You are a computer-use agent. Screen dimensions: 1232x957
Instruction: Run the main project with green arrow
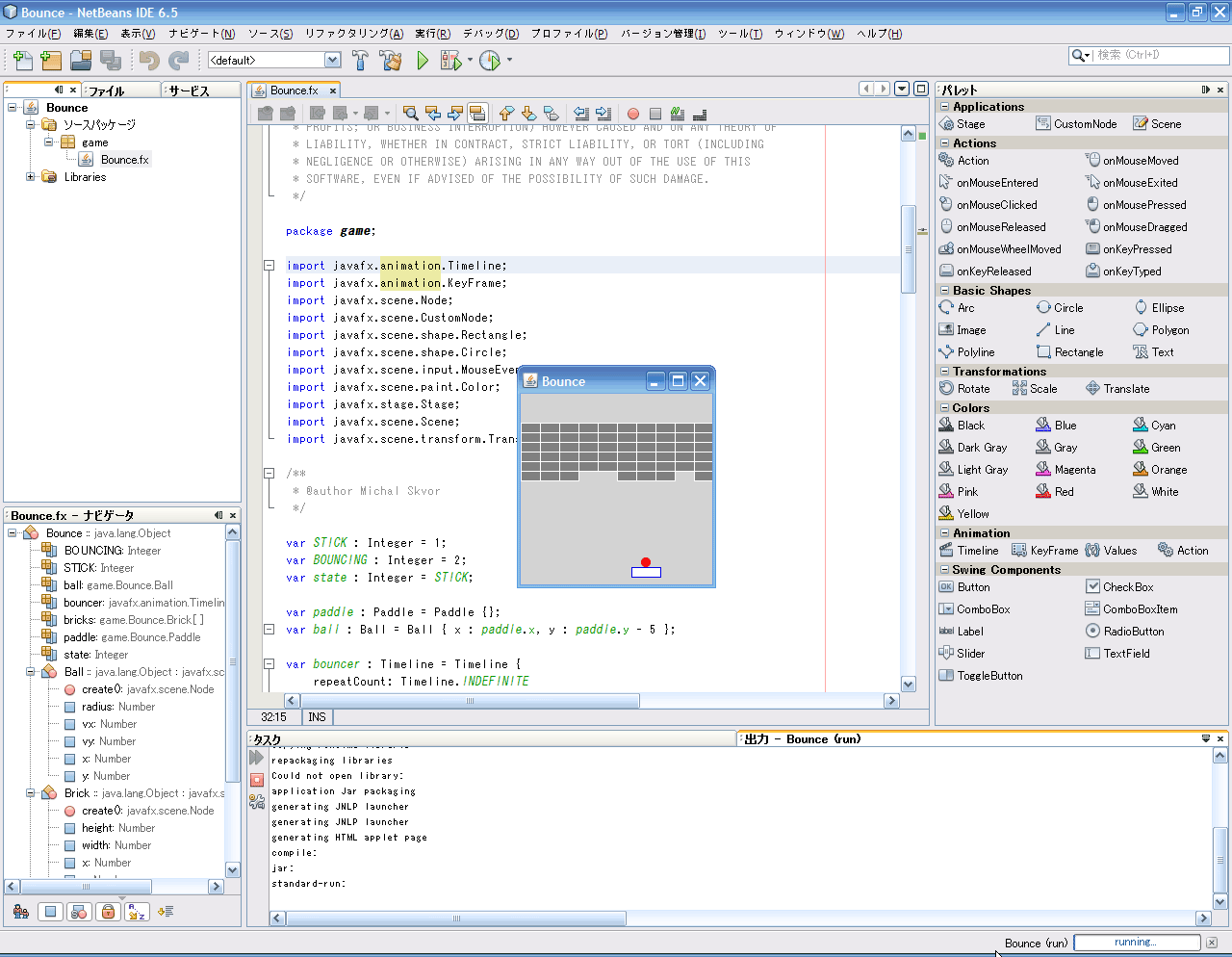tap(423, 61)
